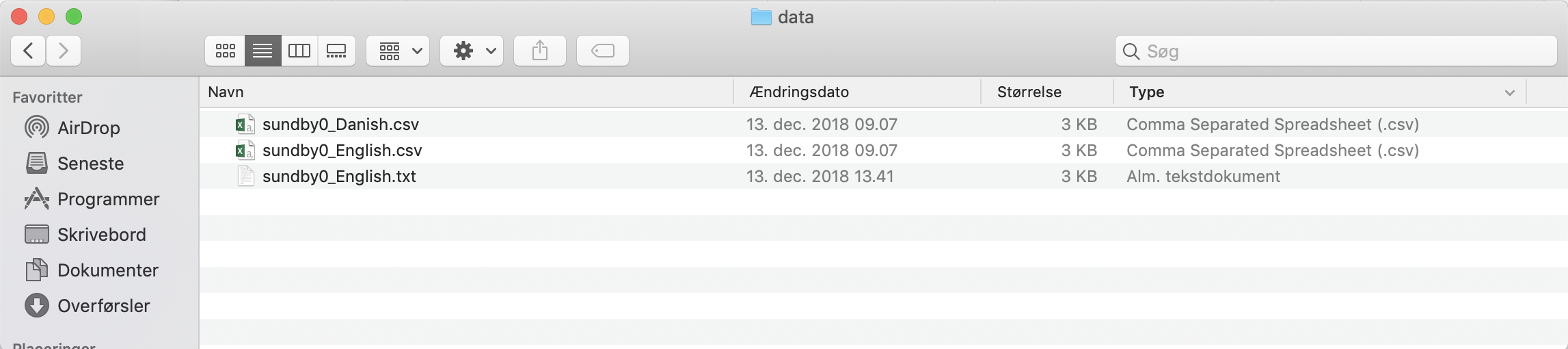Switch to gallery view mode
The height and width of the screenshot is (349, 1568).
(x=336, y=51)
